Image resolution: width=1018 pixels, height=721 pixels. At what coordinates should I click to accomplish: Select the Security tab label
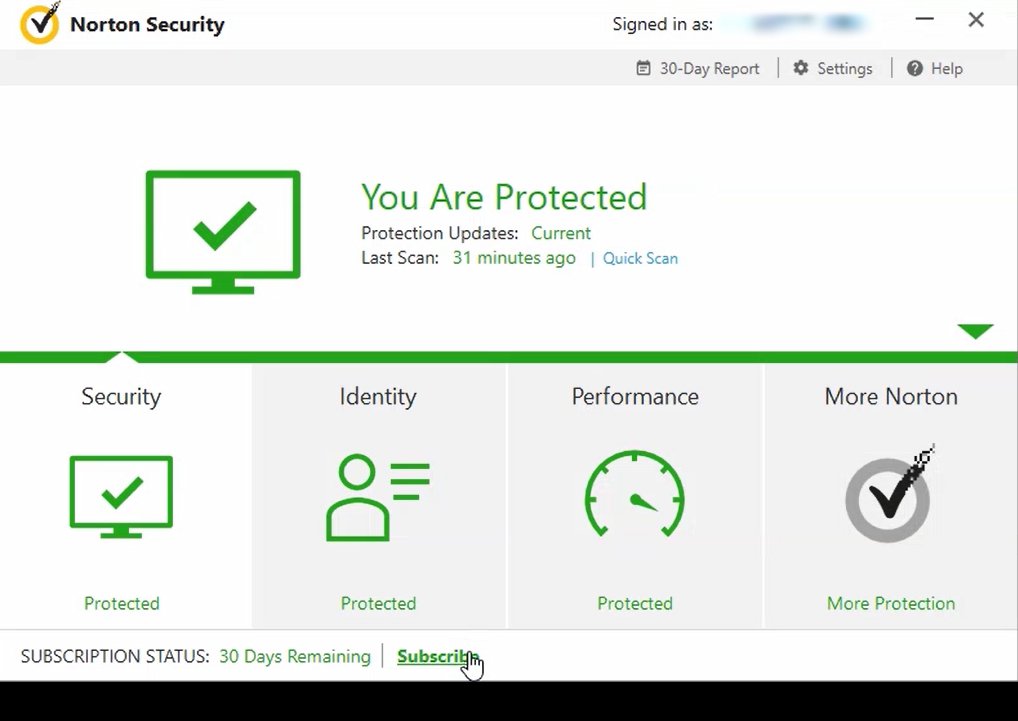tap(121, 396)
